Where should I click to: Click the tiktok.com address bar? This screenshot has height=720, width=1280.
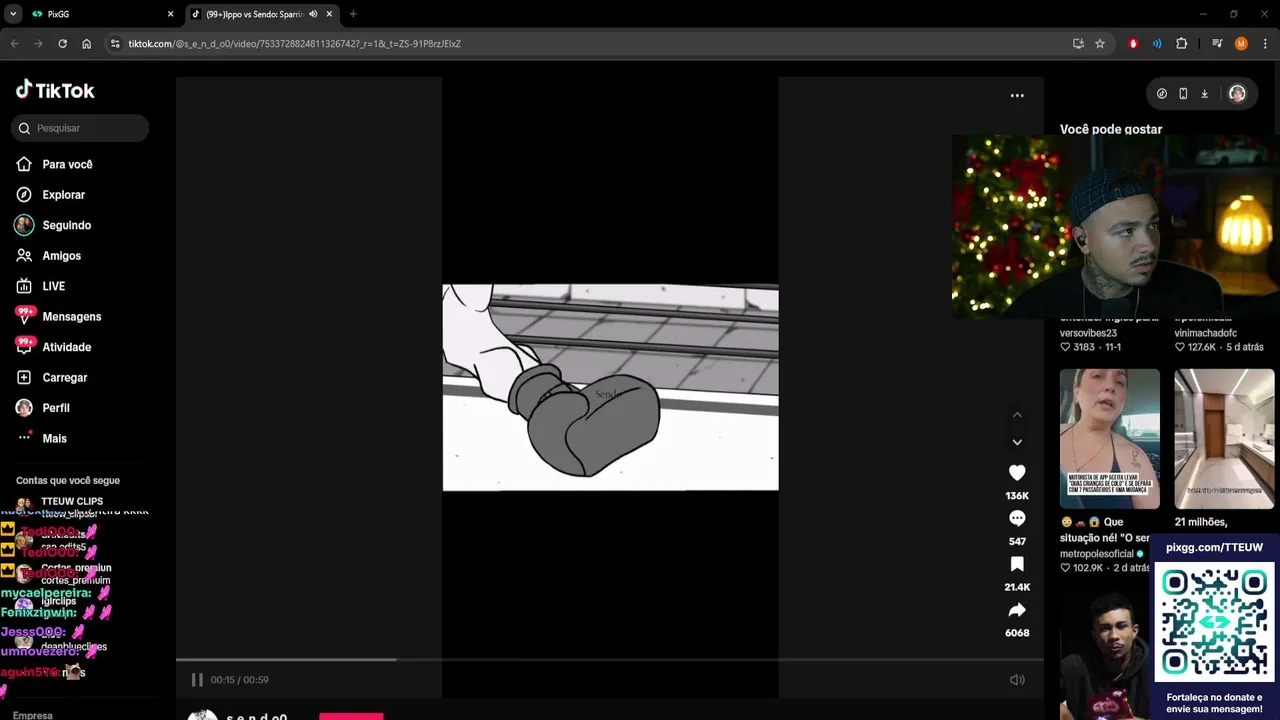[x=590, y=44]
